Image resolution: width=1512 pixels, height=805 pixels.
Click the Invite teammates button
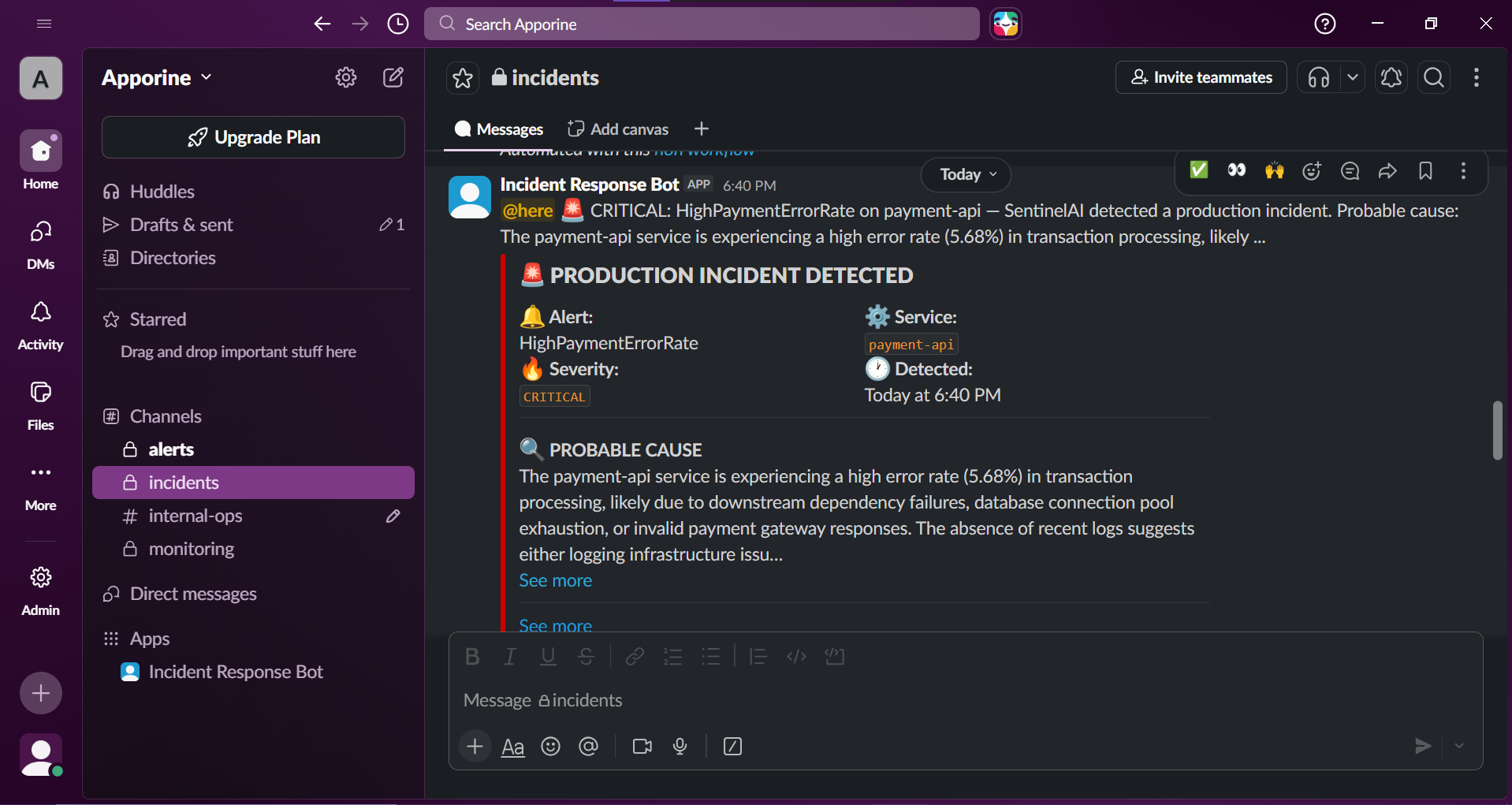click(x=1201, y=77)
